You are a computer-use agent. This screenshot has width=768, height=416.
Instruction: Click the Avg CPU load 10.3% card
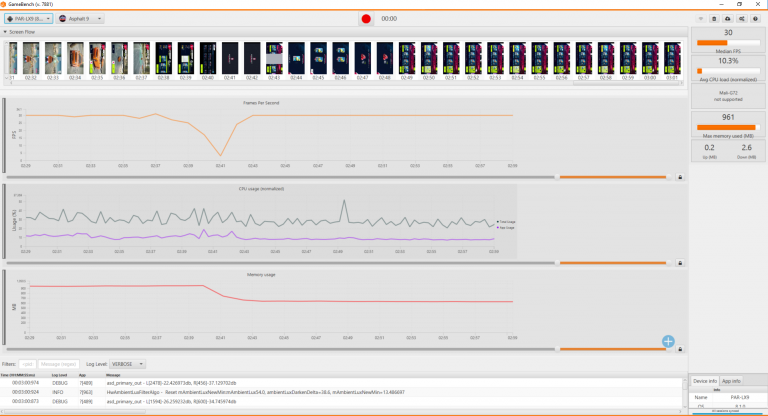tap(728, 69)
